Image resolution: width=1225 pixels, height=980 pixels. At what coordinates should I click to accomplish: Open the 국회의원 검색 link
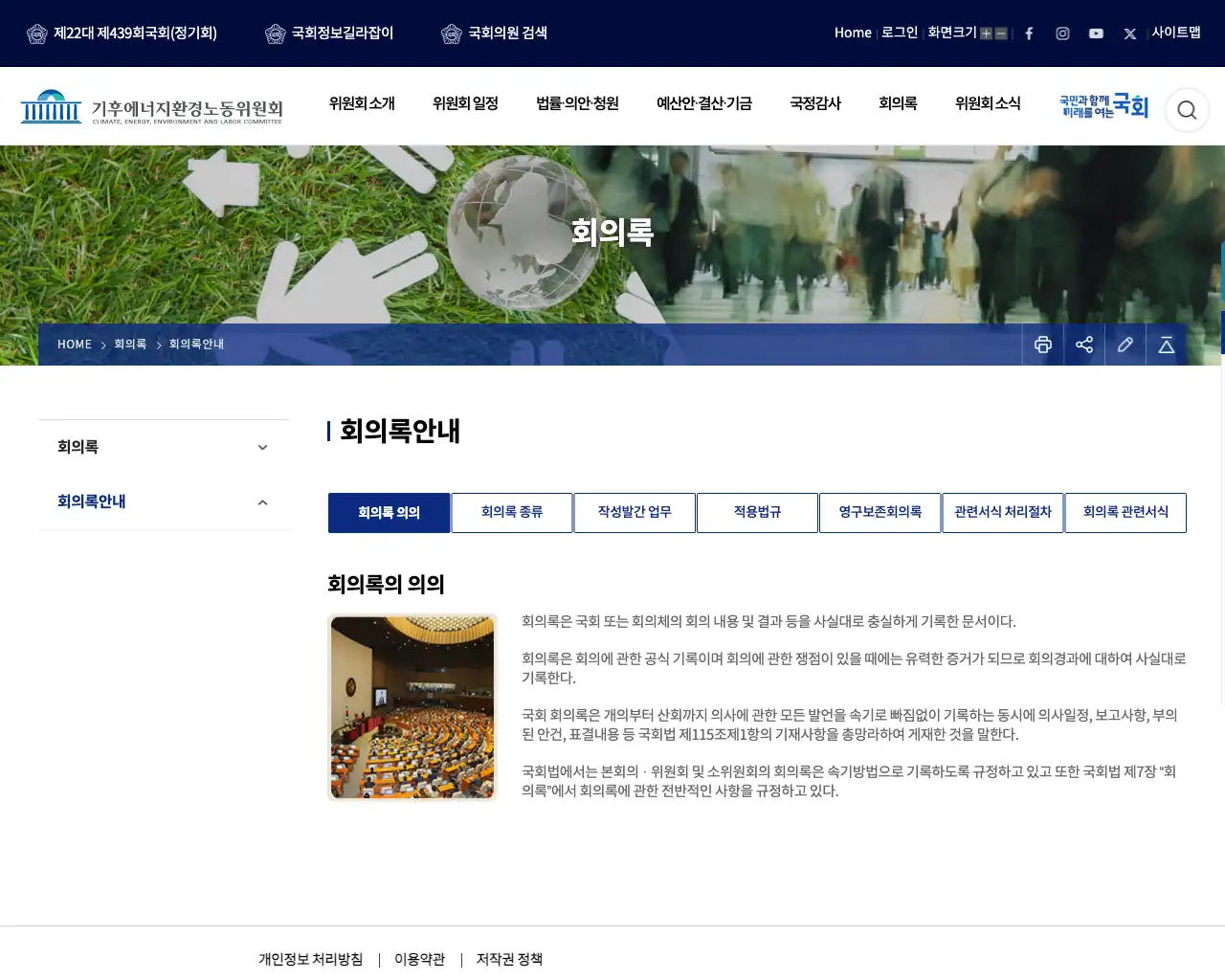click(x=494, y=33)
